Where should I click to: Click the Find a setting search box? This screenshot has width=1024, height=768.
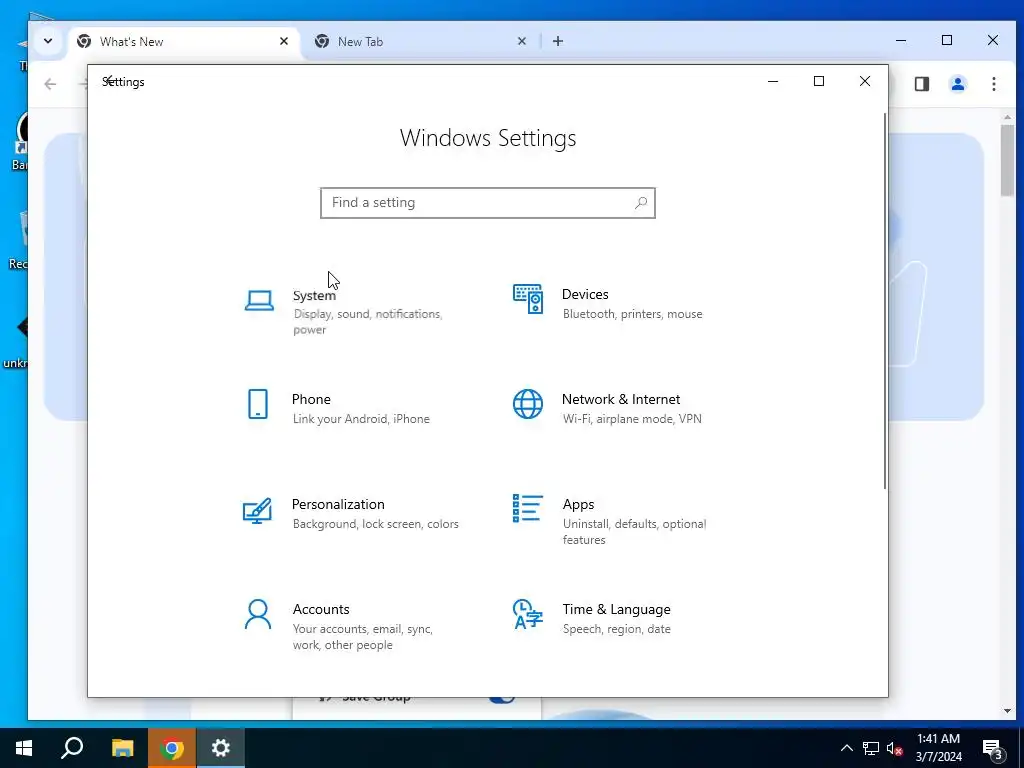tap(488, 203)
